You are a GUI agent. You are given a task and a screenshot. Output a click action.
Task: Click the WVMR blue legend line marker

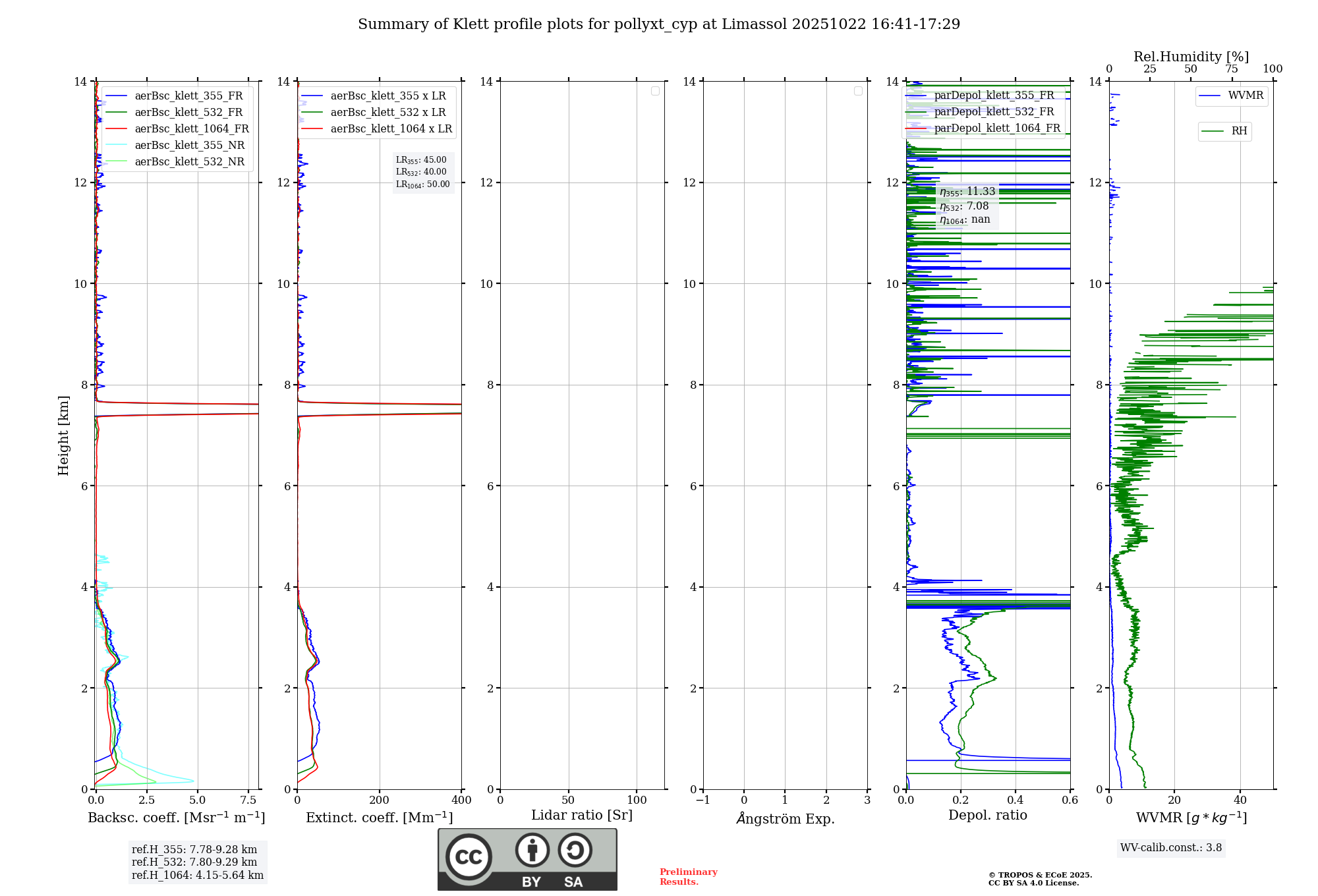tap(1210, 96)
